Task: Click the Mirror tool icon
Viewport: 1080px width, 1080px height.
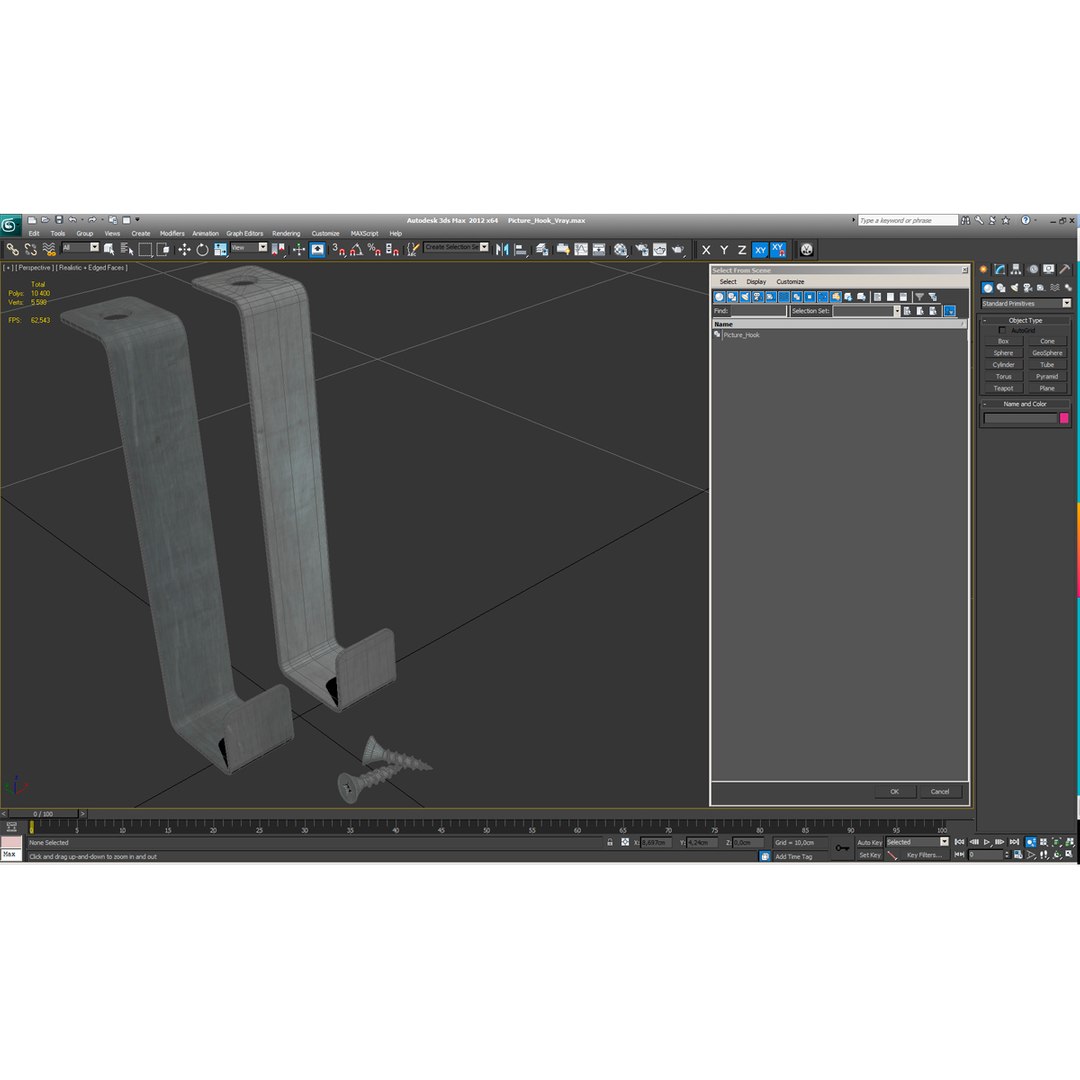Action: click(x=502, y=249)
